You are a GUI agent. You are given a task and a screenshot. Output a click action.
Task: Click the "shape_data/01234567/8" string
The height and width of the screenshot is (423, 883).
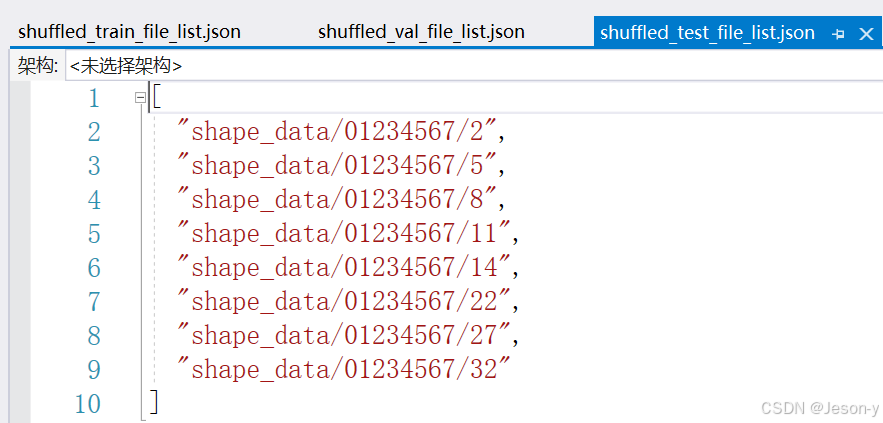pos(336,200)
